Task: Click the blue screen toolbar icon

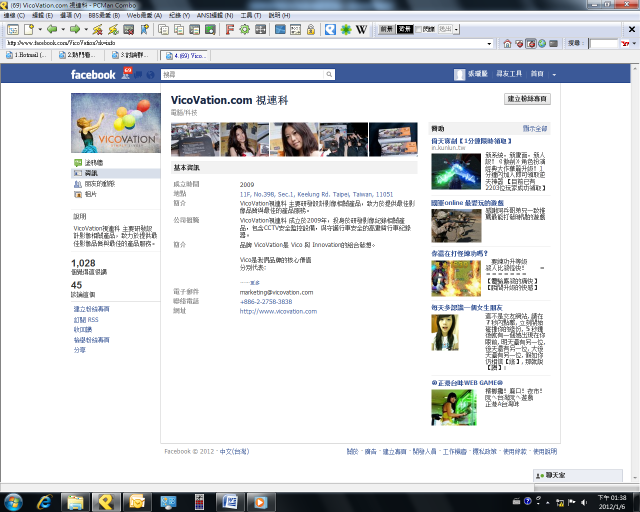Action: pyautogui.click(x=280, y=29)
